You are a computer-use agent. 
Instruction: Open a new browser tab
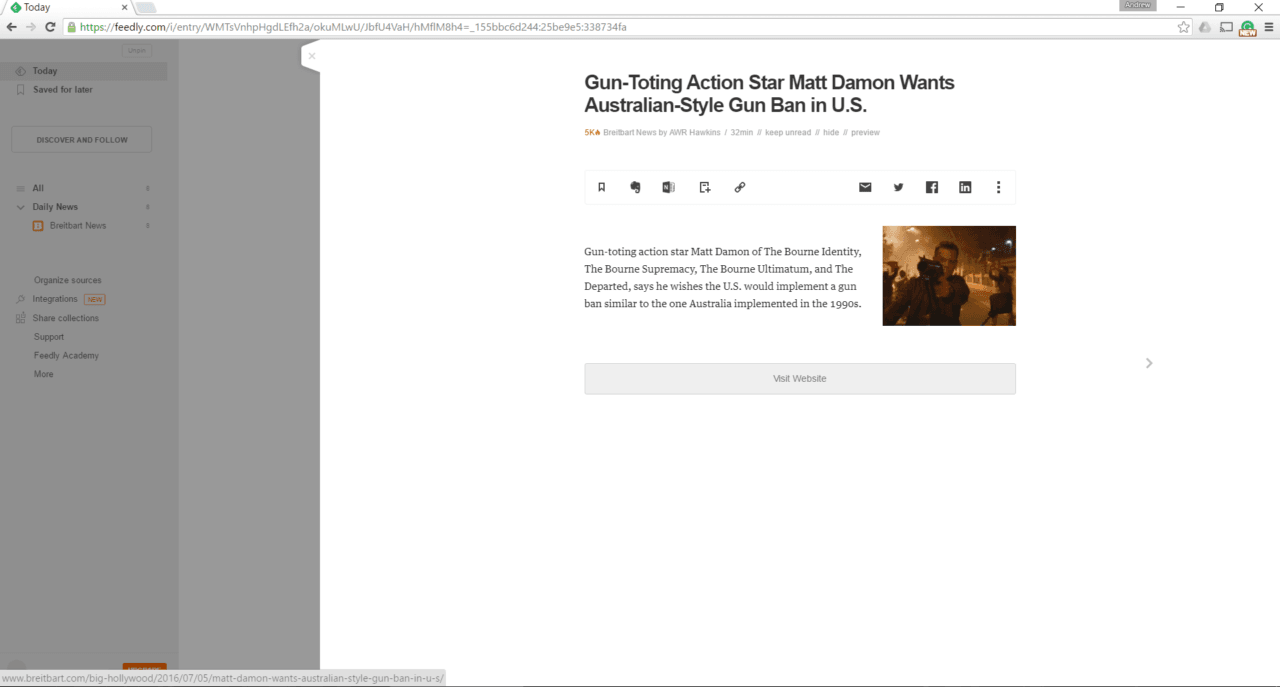point(146,8)
